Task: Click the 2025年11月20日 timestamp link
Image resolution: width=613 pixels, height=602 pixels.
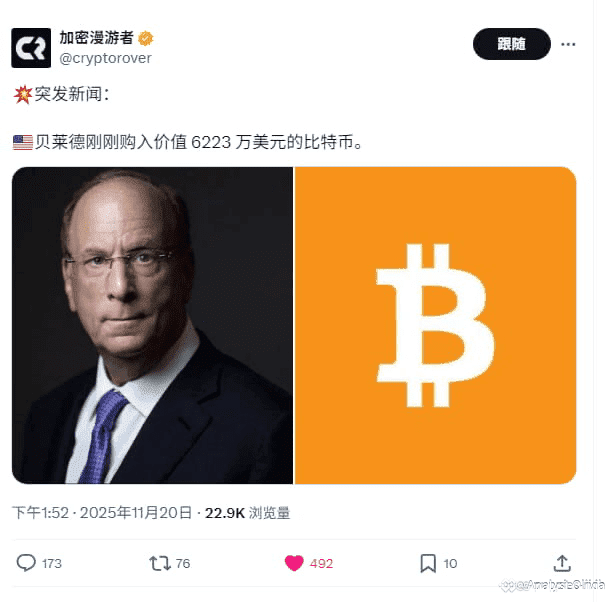Action: (x=136, y=512)
